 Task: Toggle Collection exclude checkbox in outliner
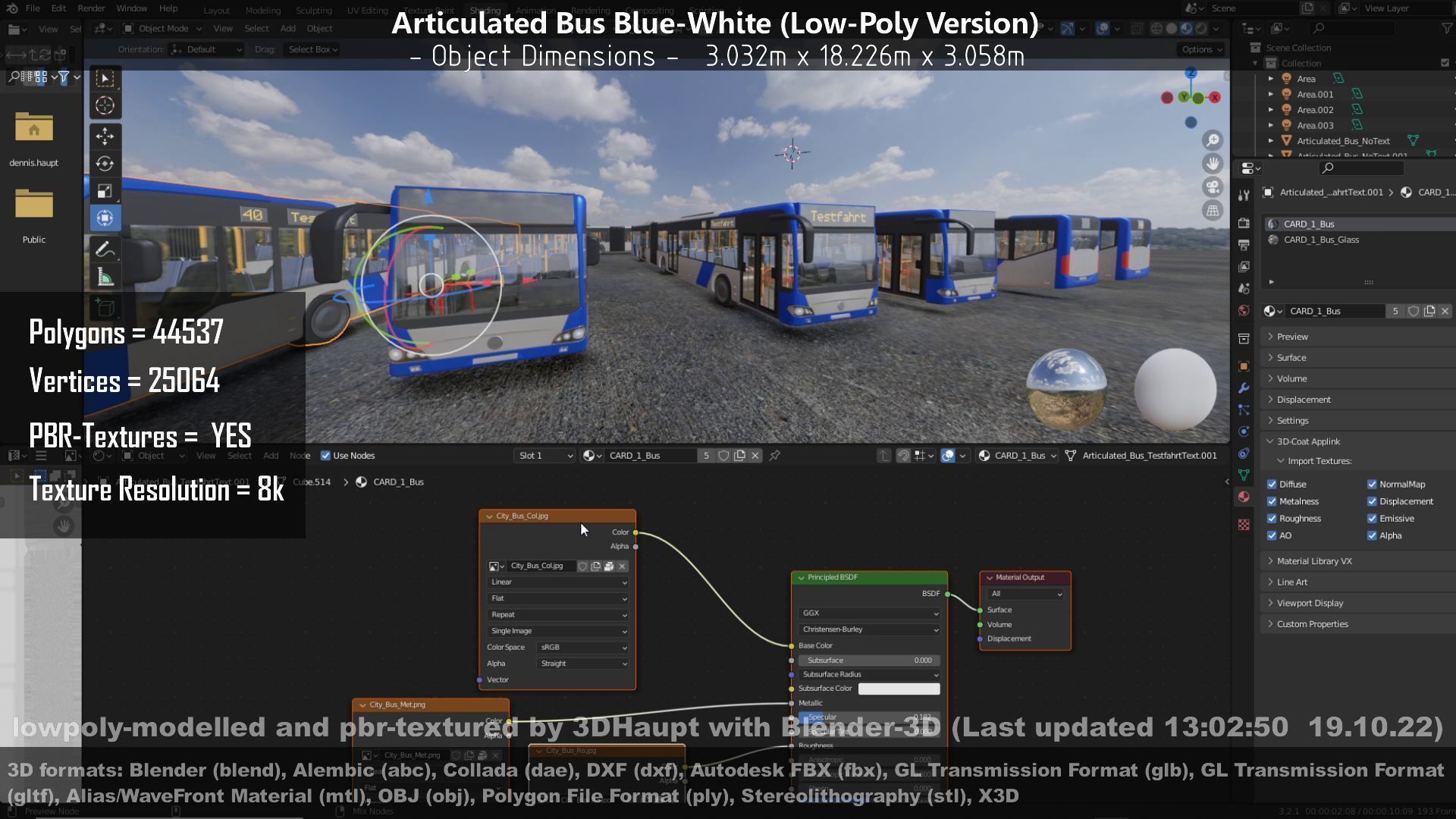click(1445, 63)
